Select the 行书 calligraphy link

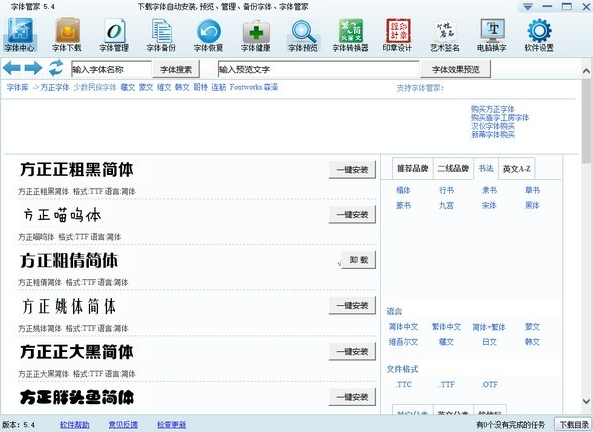(446, 190)
